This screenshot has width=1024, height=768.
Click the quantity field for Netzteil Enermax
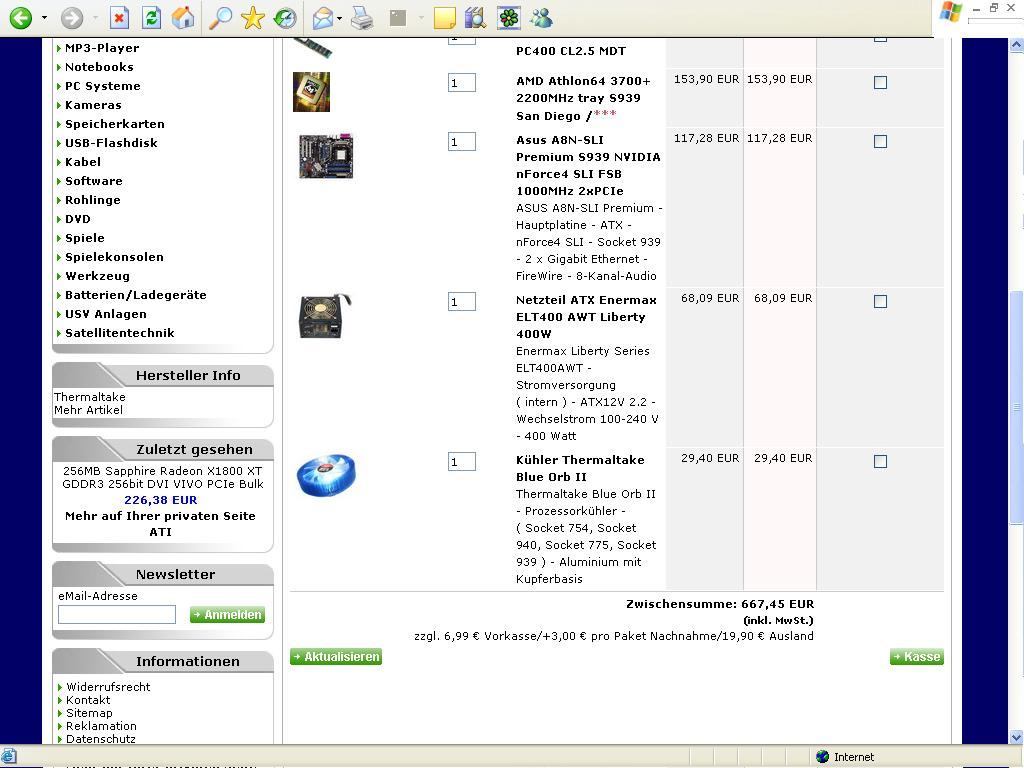462,302
